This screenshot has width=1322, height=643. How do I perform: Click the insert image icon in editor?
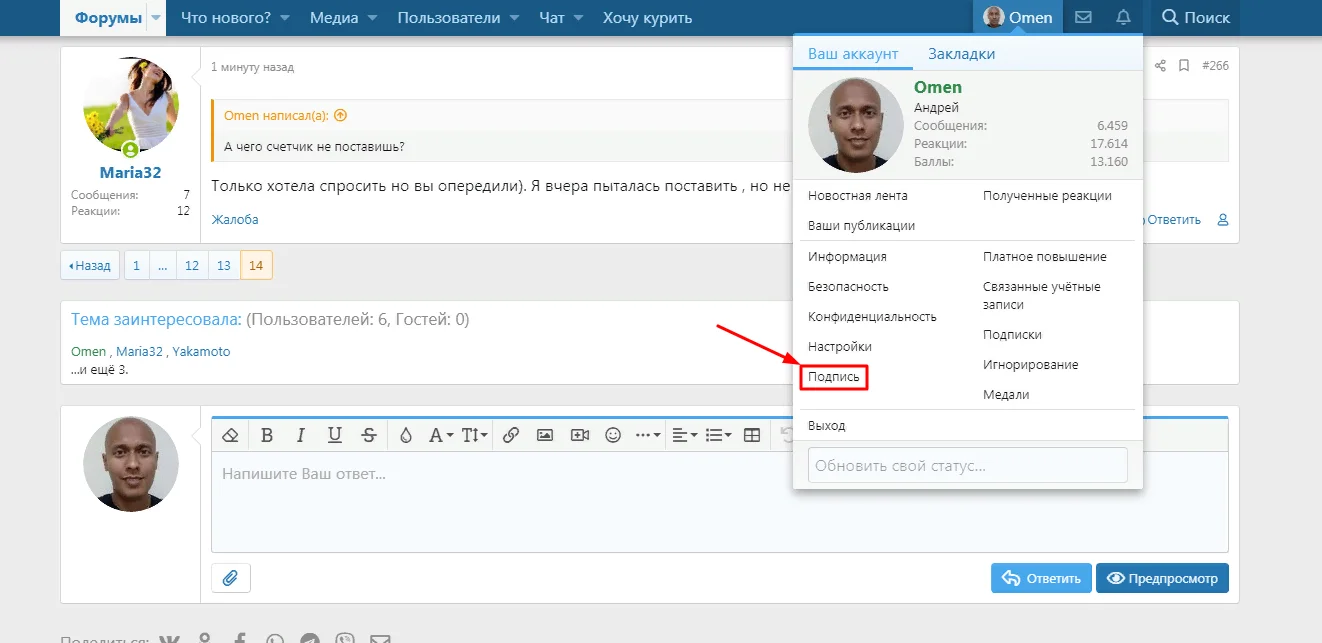click(x=545, y=435)
